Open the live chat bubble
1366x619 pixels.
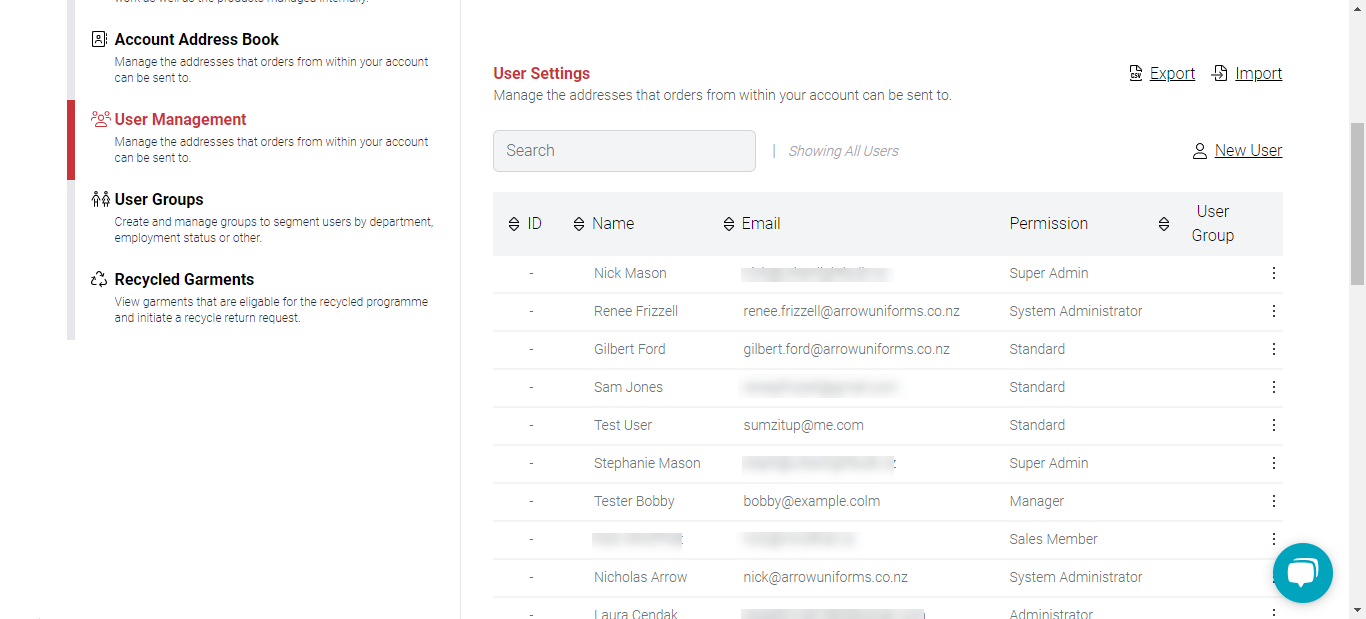click(1302, 573)
